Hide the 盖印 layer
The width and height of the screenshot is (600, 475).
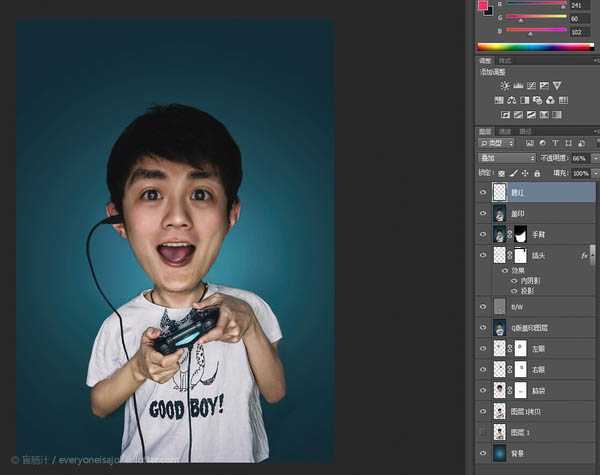click(x=483, y=213)
